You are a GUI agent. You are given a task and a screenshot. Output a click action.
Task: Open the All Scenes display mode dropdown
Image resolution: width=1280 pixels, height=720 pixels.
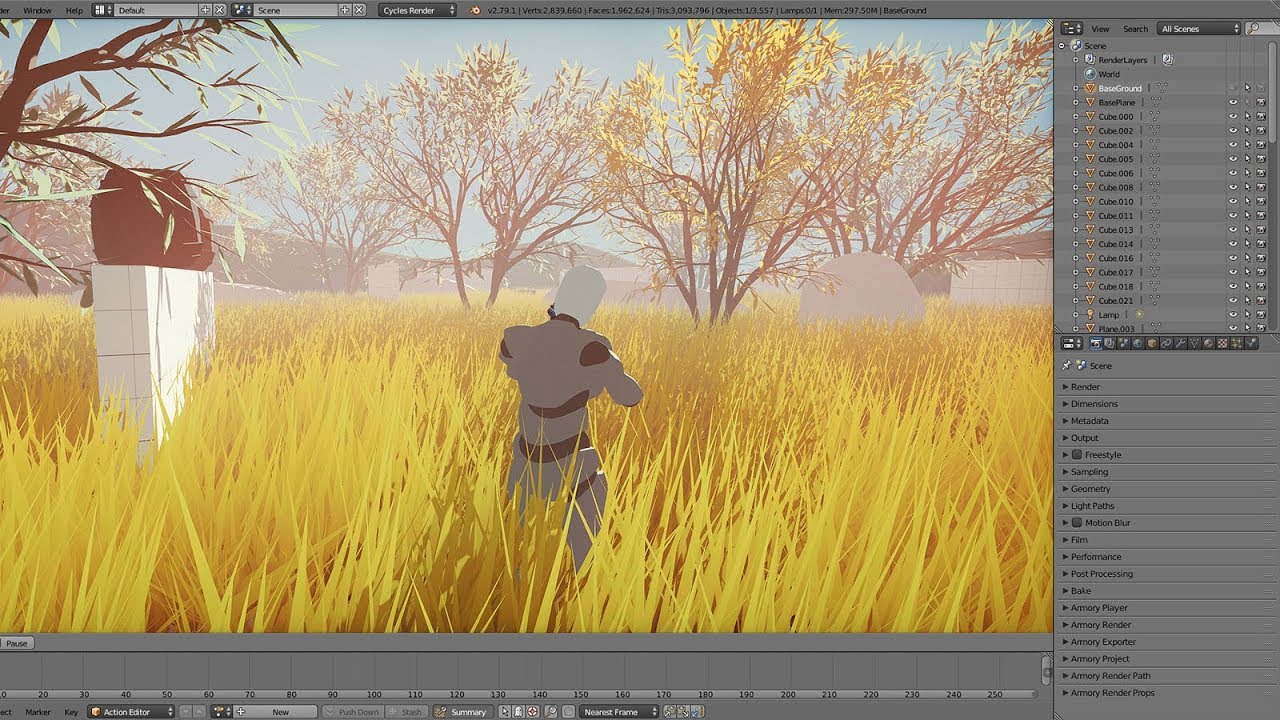[x=1198, y=29]
